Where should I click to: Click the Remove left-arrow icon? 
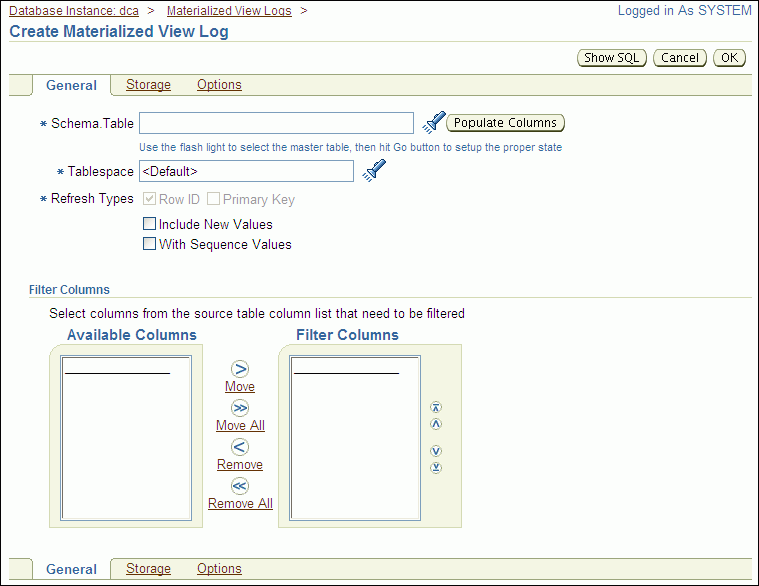tap(240, 447)
